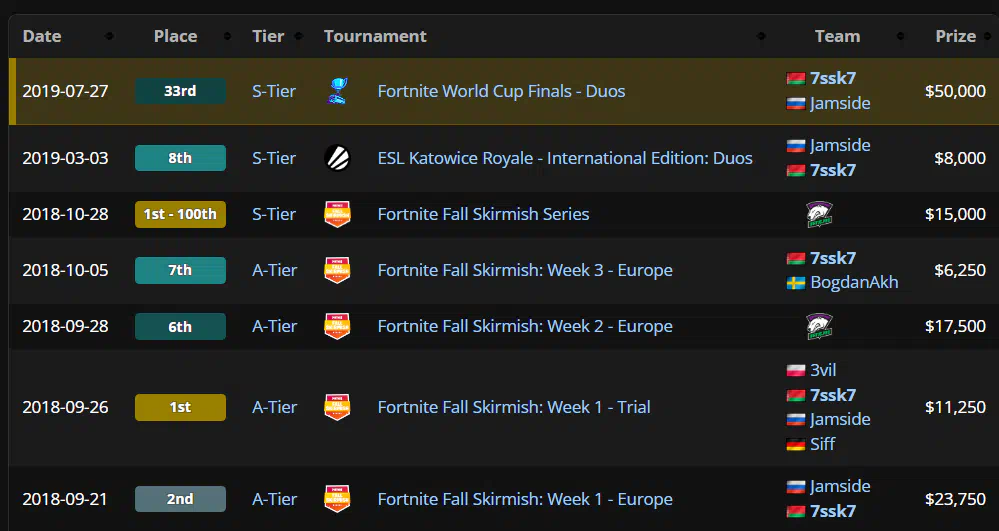This screenshot has width=999, height=531.
Task: Click the Fall Skirmish icon in the Week 1 - Europe row
Action: coord(337,499)
